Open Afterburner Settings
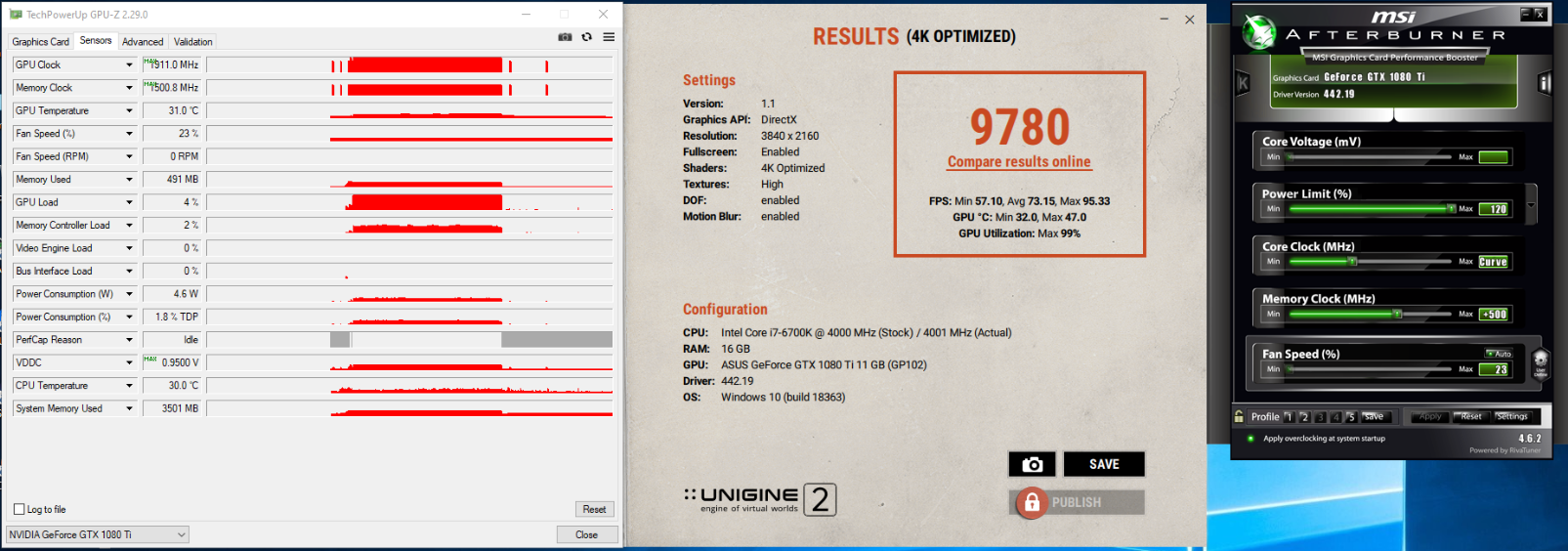1568x551 pixels. [1512, 417]
